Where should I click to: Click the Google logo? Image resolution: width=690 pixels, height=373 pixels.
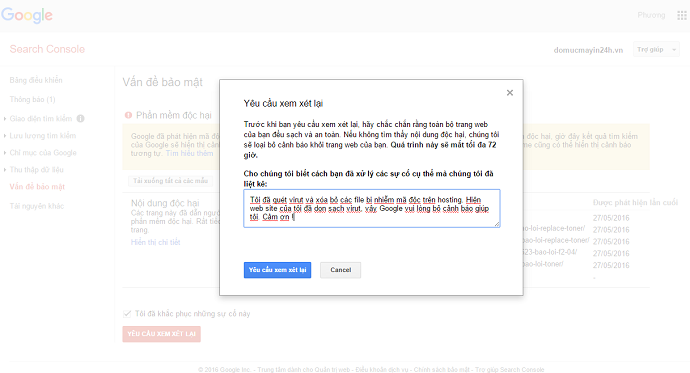point(27,15)
